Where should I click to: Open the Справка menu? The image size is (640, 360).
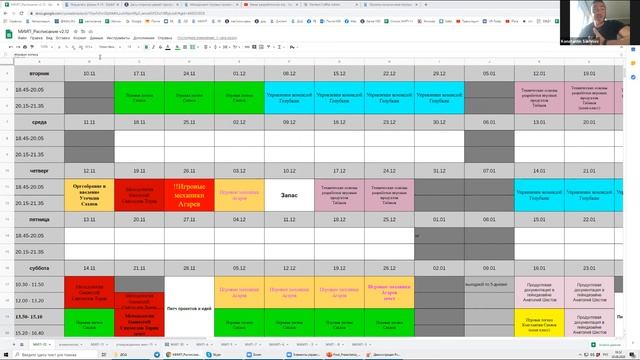[165, 38]
